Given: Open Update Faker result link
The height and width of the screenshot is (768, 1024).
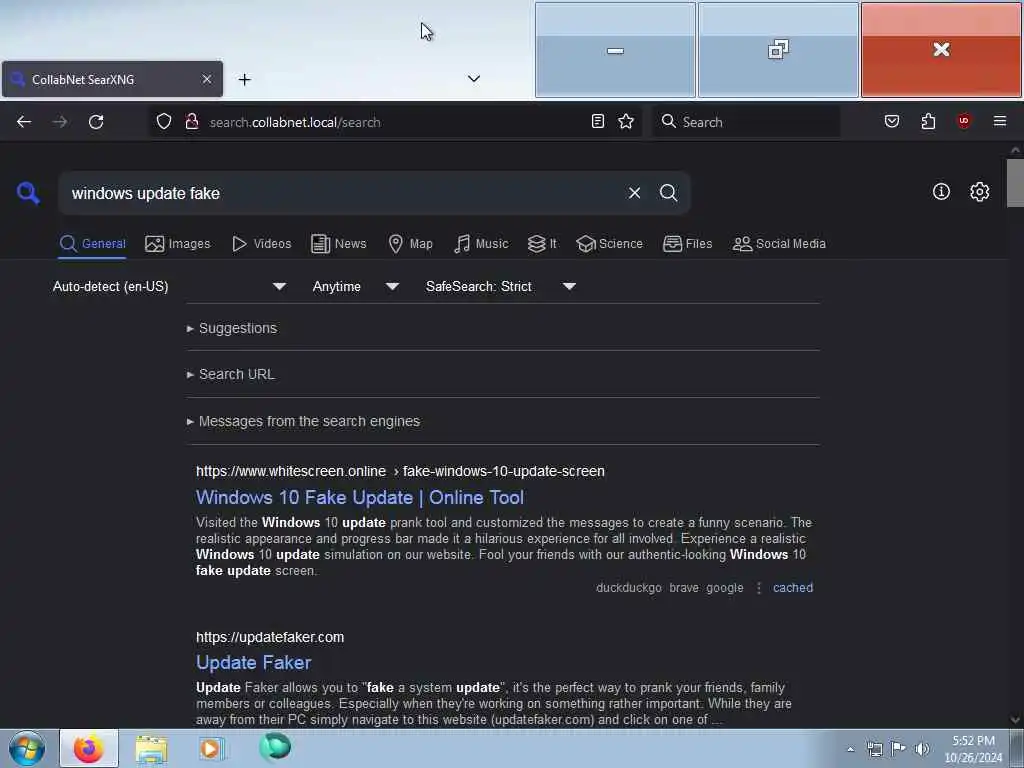Looking at the screenshot, I should (253, 662).
